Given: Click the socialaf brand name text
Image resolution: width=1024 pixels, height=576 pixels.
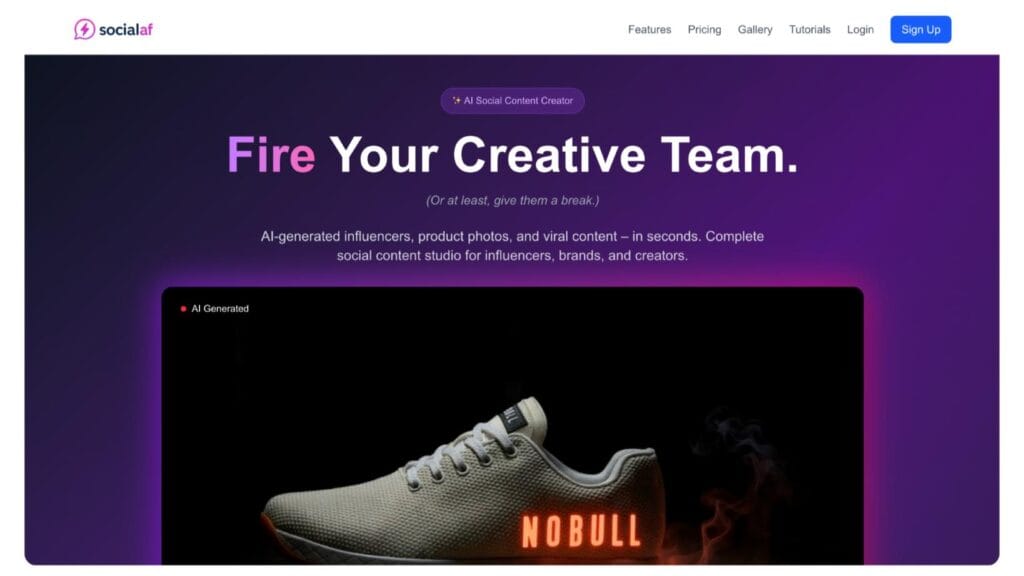Looking at the screenshot, I should pos(125,29).
